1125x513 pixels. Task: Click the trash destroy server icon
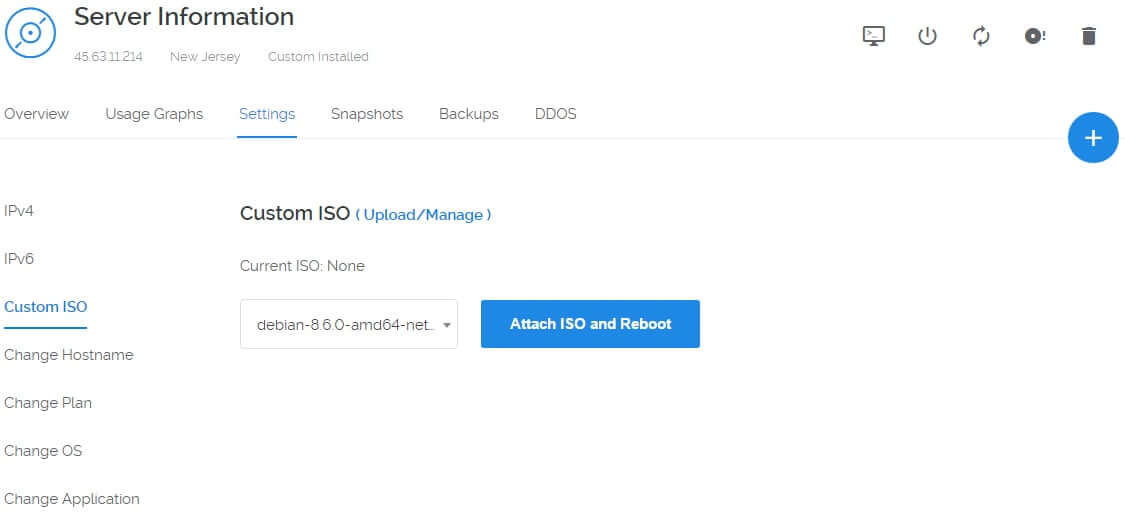pyautogui.click(x=1088, y=36)
